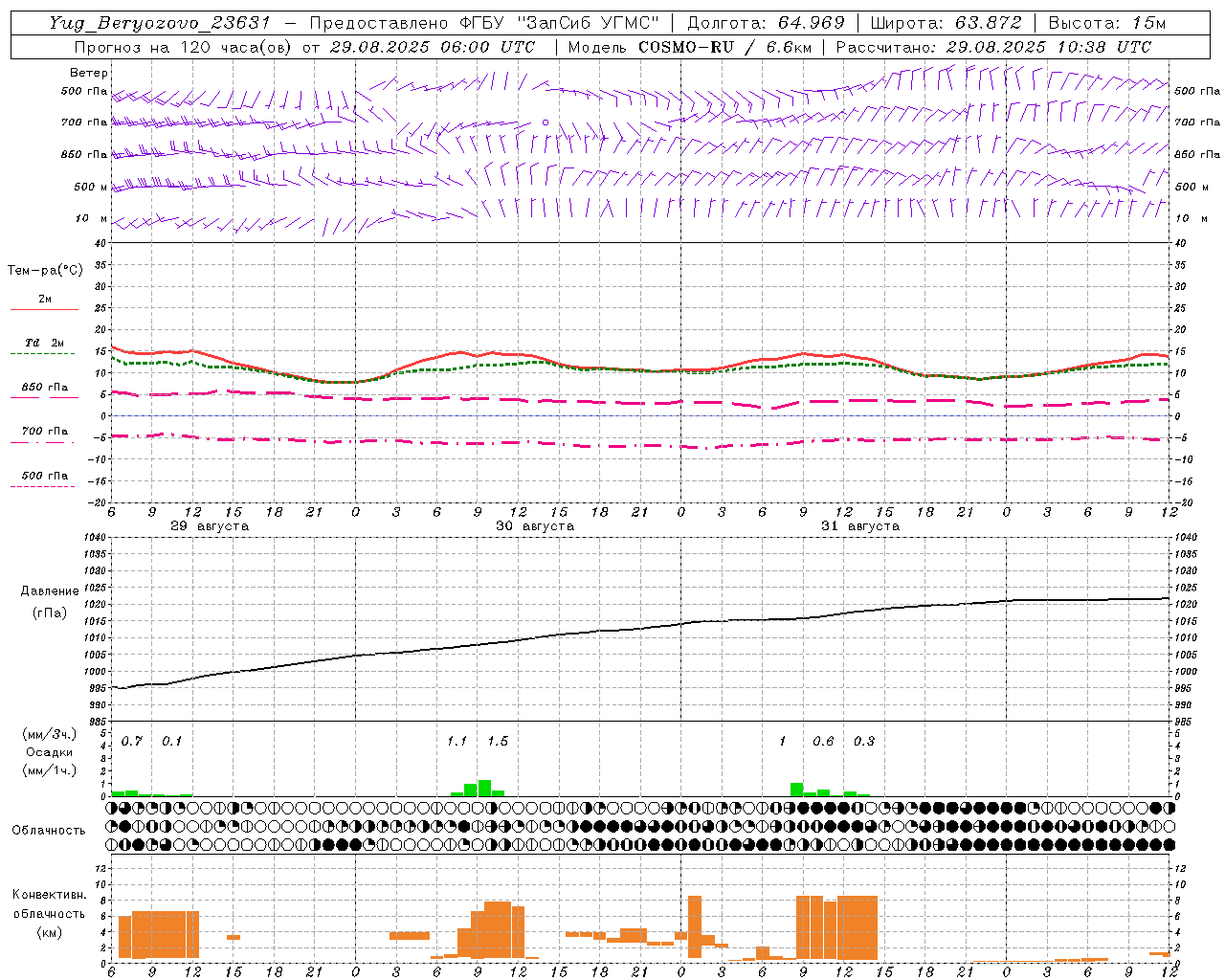1225x980 pixels.
Task: Click the calculated time 10:38 UTC
Action: point(1106,47)
